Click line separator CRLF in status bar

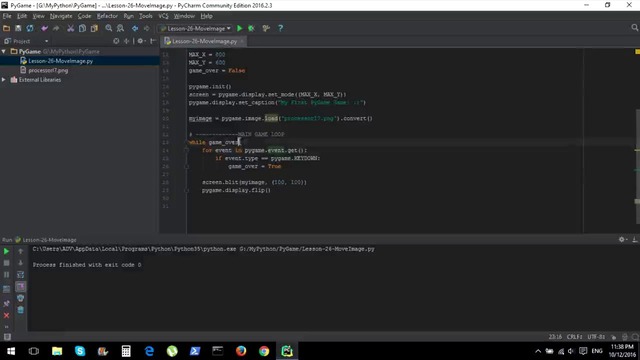[574, 337]
